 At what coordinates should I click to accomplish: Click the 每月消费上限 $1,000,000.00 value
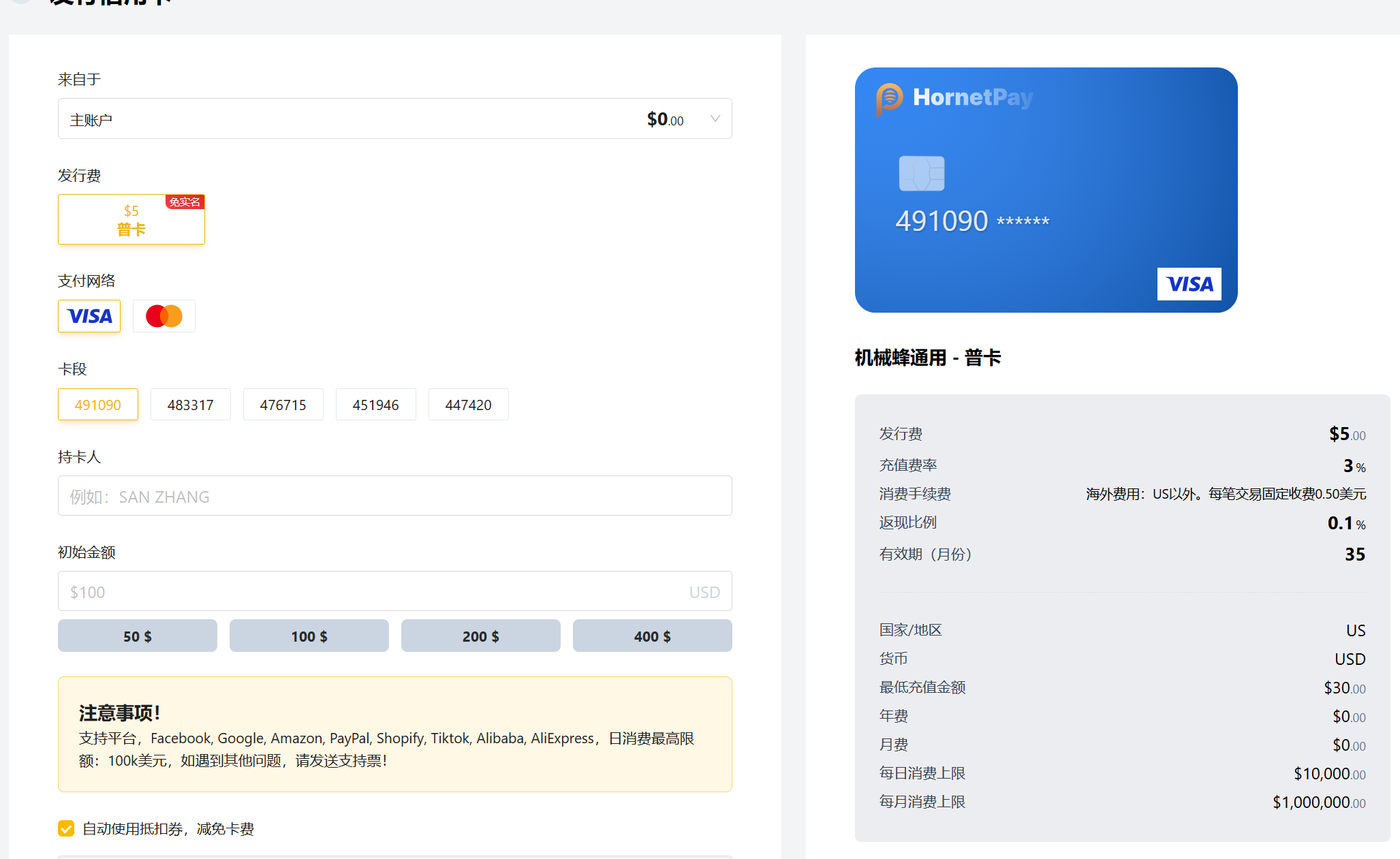[x=1320, y=802]
